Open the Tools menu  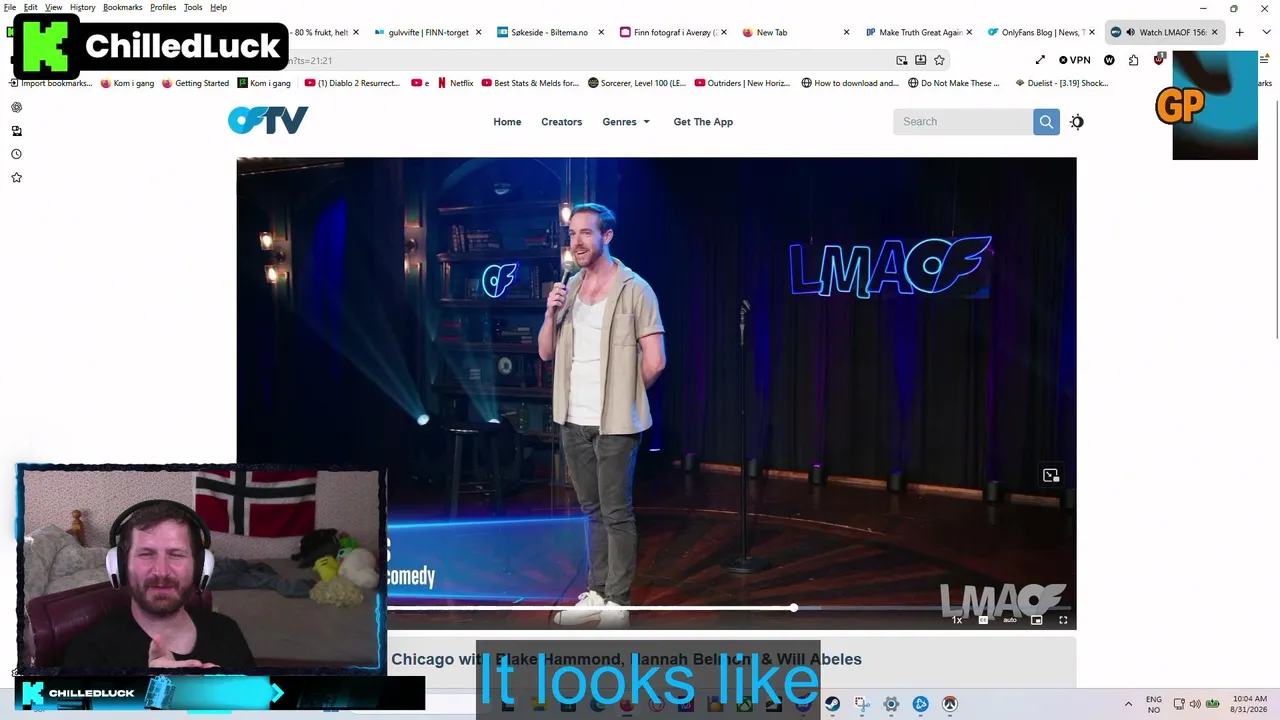point(193,7)
